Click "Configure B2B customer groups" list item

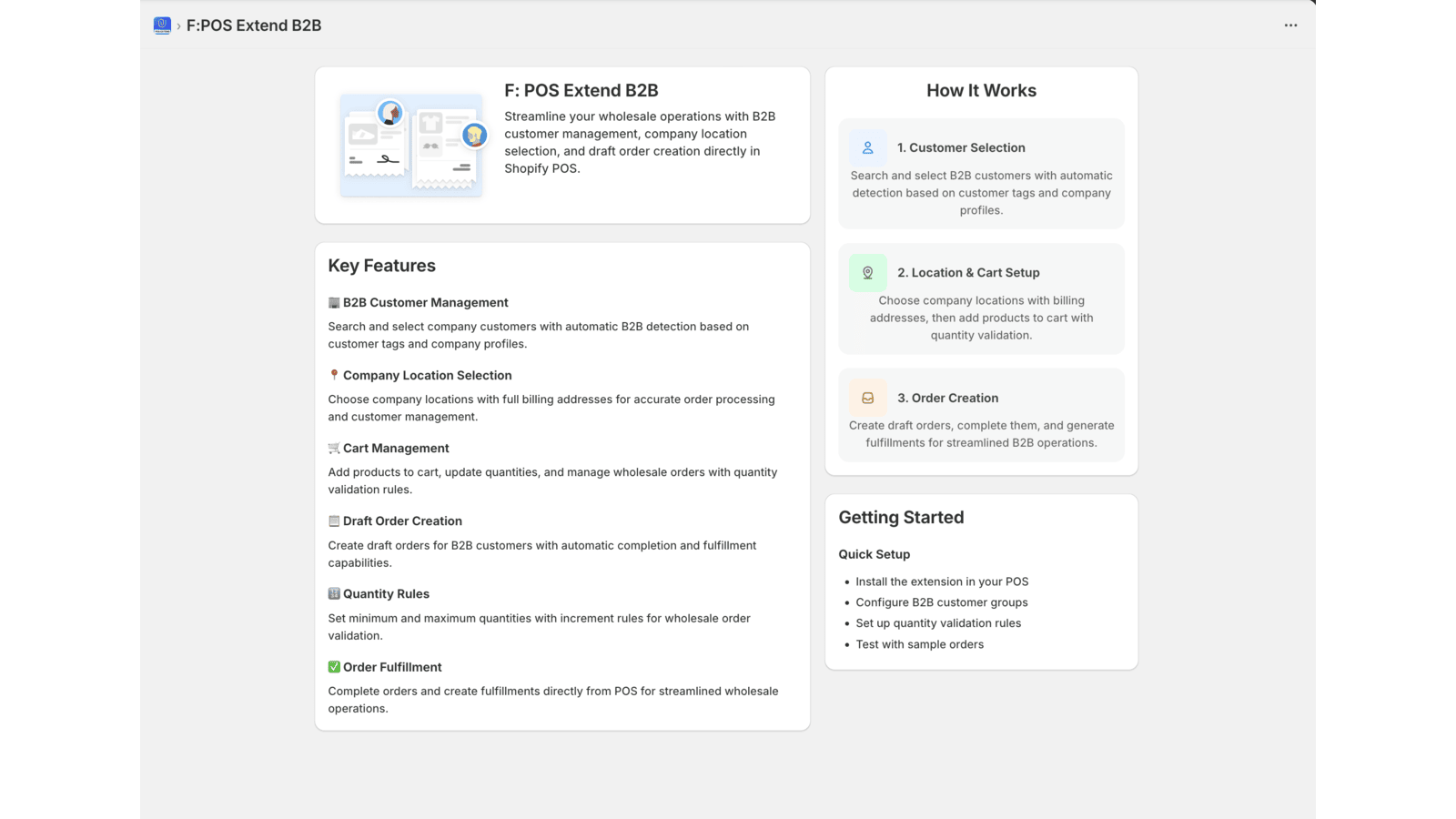(941, 602)
